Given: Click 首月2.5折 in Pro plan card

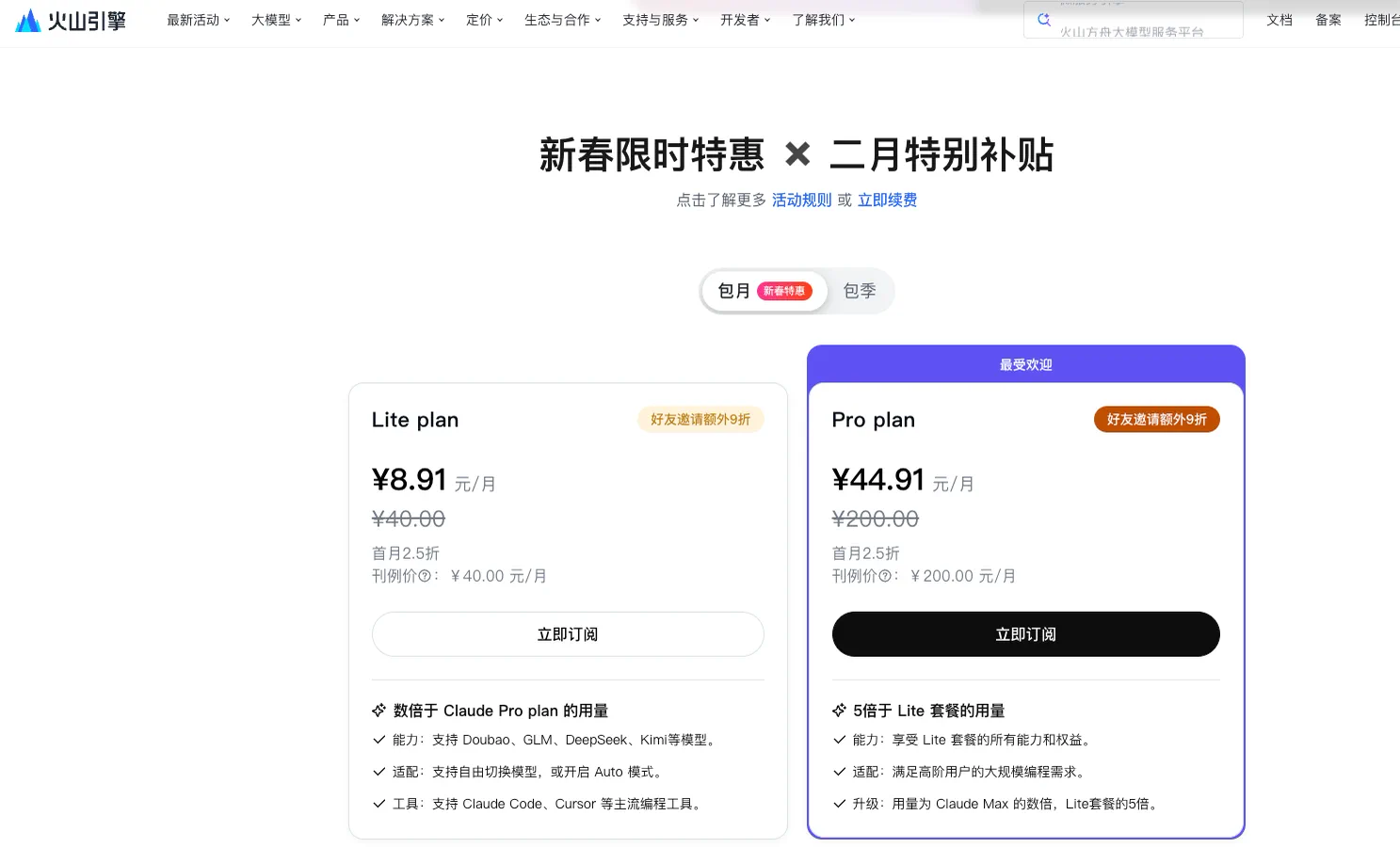Looking at the screenshot, I should tap(866, 553).
